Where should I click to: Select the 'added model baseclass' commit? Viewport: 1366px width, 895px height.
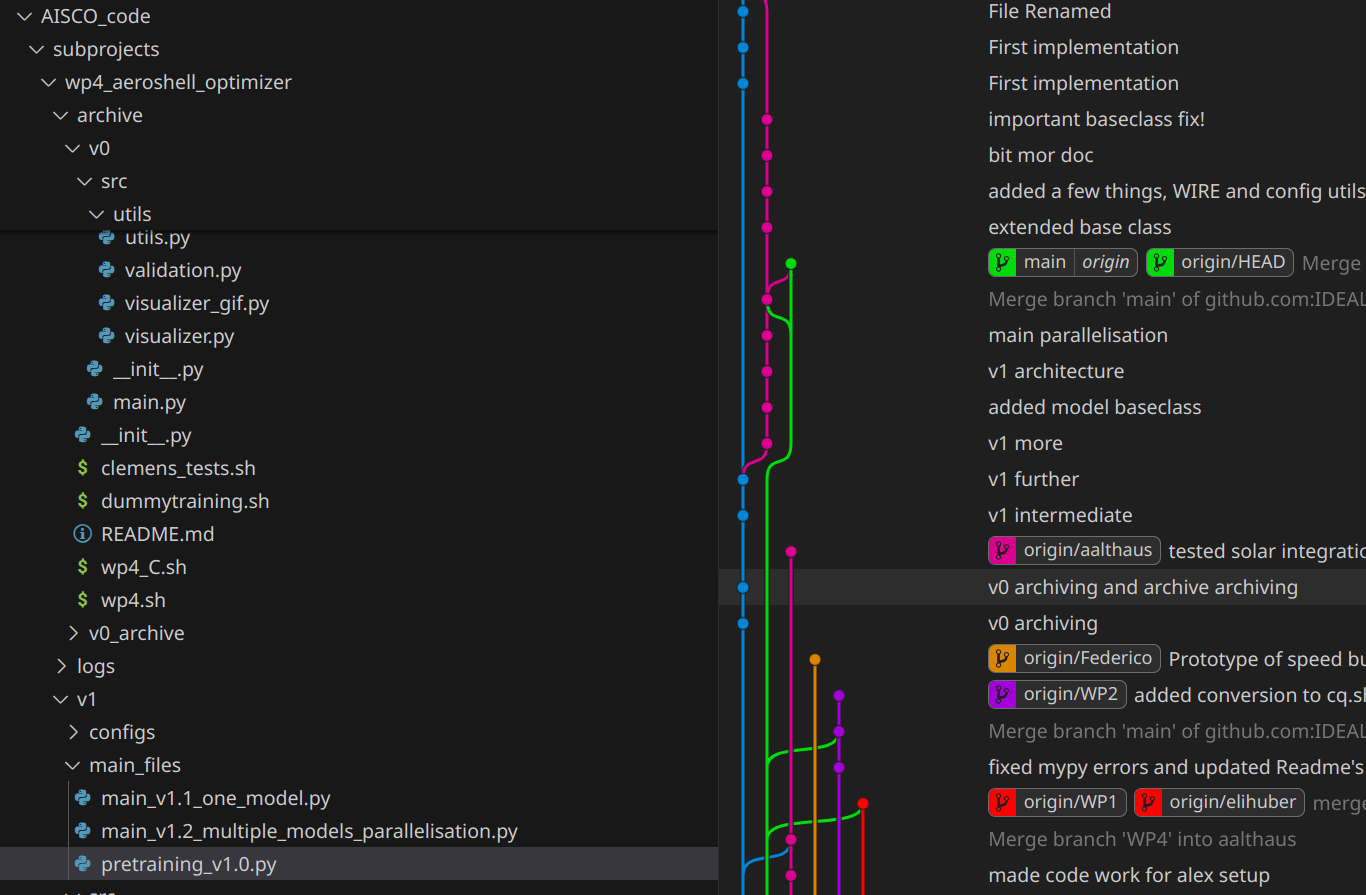[1094, 407]
